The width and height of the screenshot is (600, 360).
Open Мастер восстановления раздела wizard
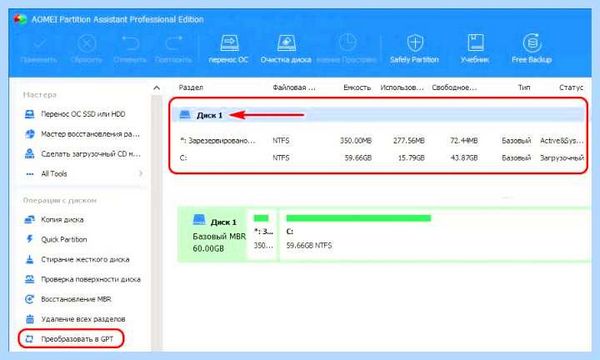coord(83,134)
